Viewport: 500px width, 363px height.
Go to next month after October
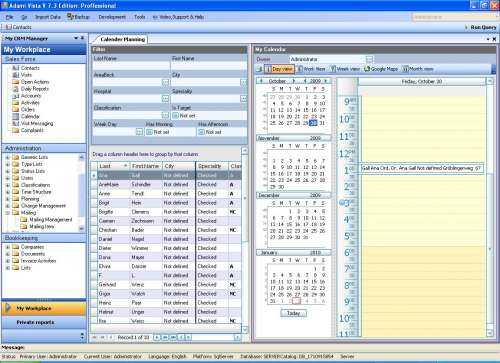tap(294, 81)
